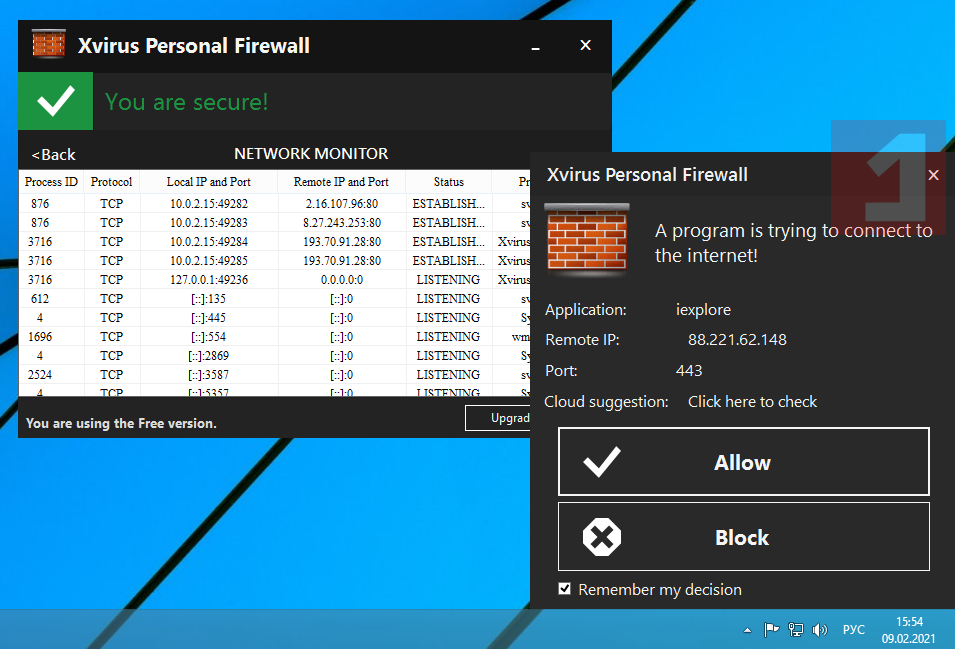
Task: Select remote address 8.27.243.253:80
Action: coord(342,223)
